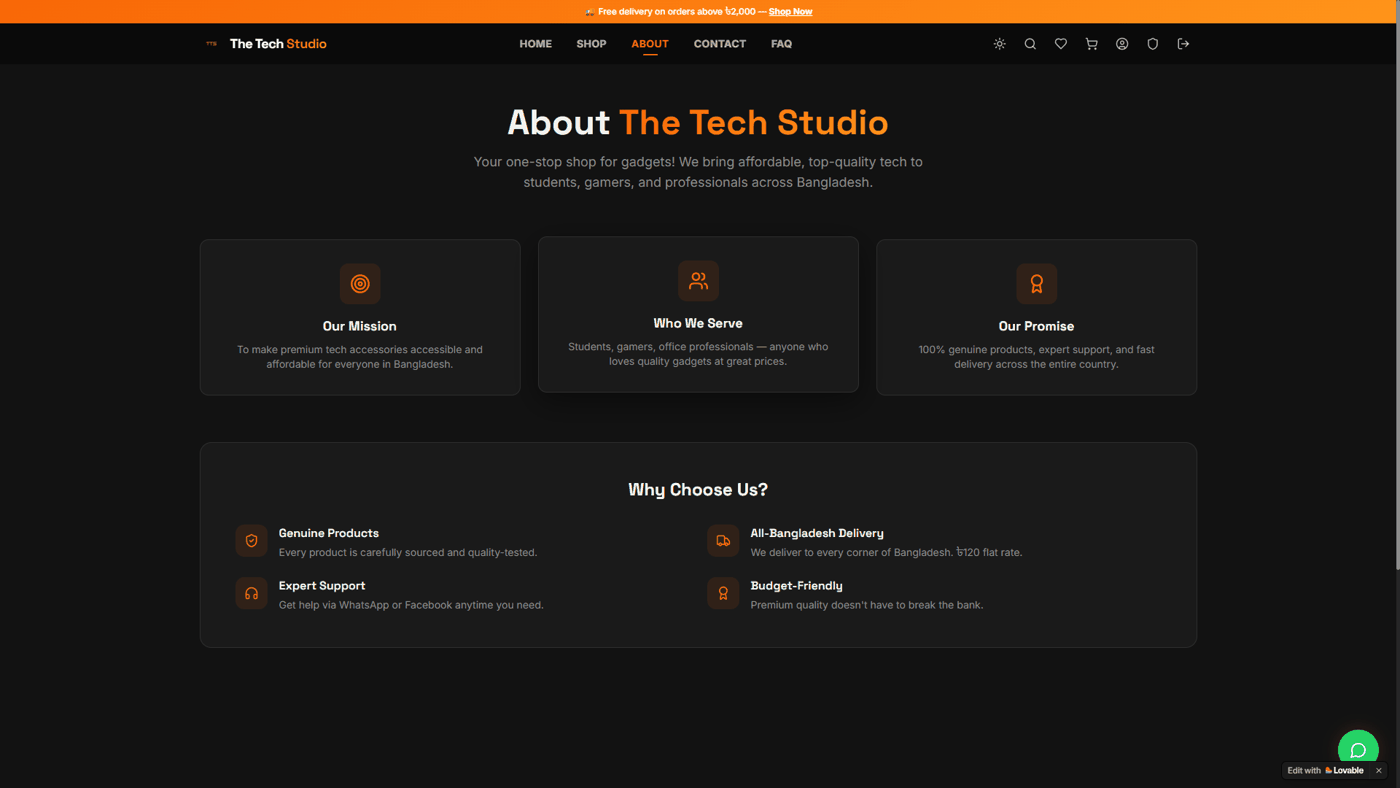Viewport: 1400px width, 788px height.
Task: Click 'Every product is carefully sourced' description
Action: pyautogui.click(x=408, y=552)
